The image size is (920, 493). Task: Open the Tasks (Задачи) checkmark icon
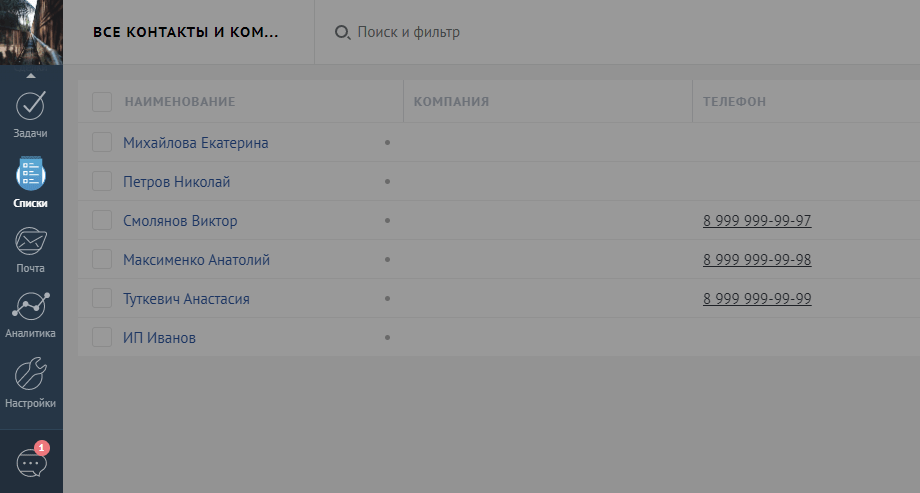[31, 105]
